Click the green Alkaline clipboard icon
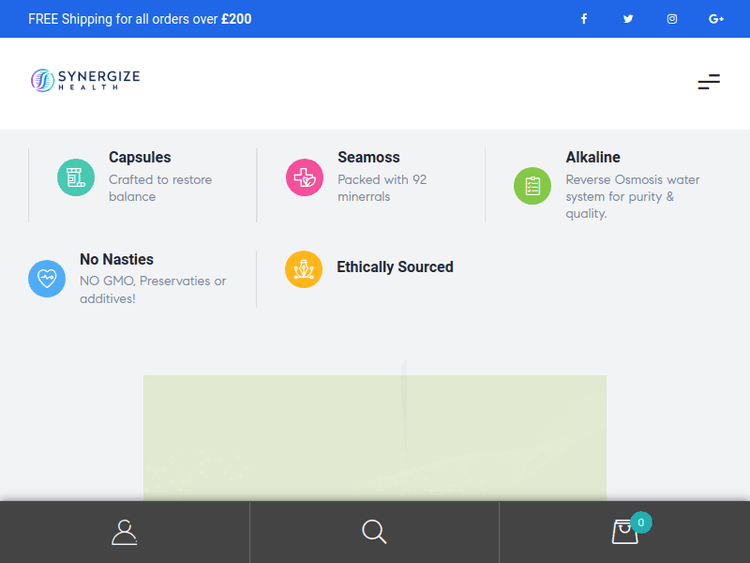Viewport: 750px width, 563px height. [532, 186]
